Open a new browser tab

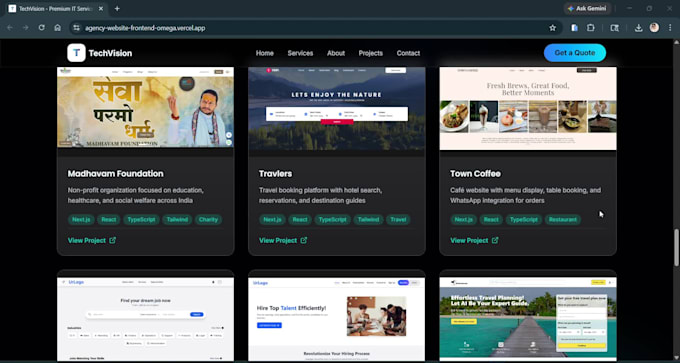pyautogui.click(x=117, y=9)
